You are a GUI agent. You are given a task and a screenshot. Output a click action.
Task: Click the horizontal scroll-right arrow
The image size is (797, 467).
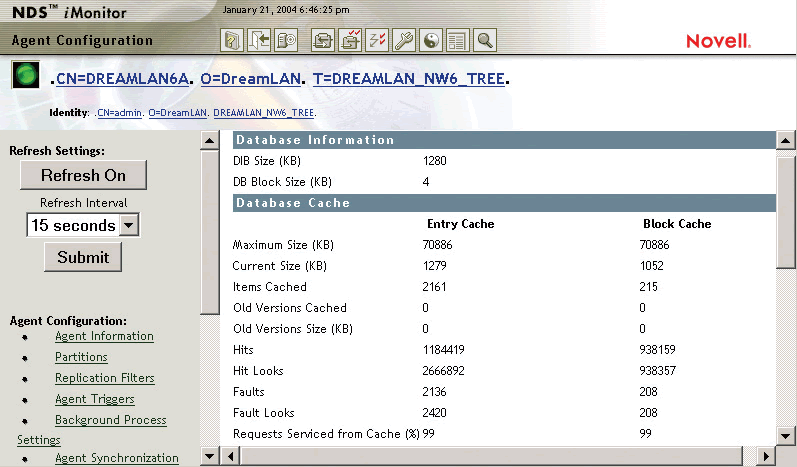point(765,456)
